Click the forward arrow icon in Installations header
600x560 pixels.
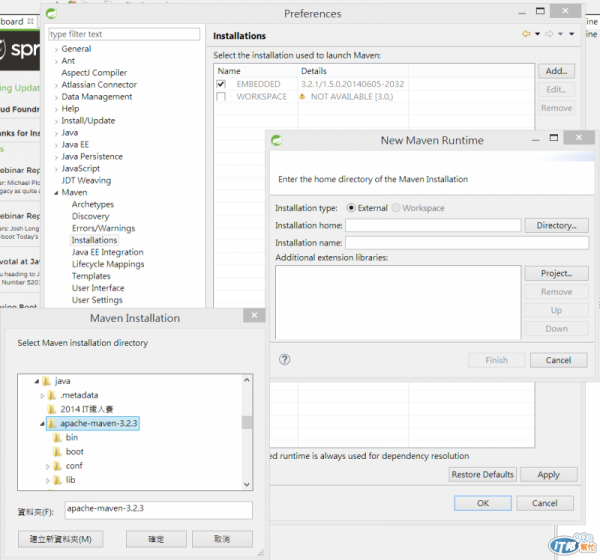[x=549, y=34]
